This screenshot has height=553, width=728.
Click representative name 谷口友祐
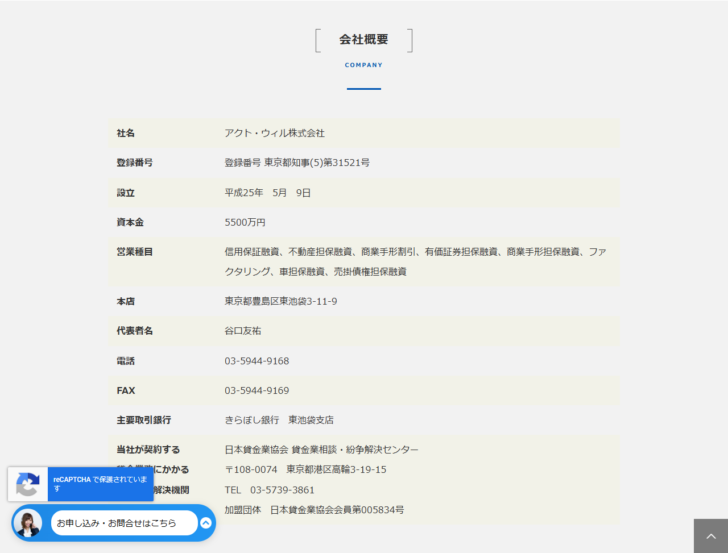coord(243,331)
